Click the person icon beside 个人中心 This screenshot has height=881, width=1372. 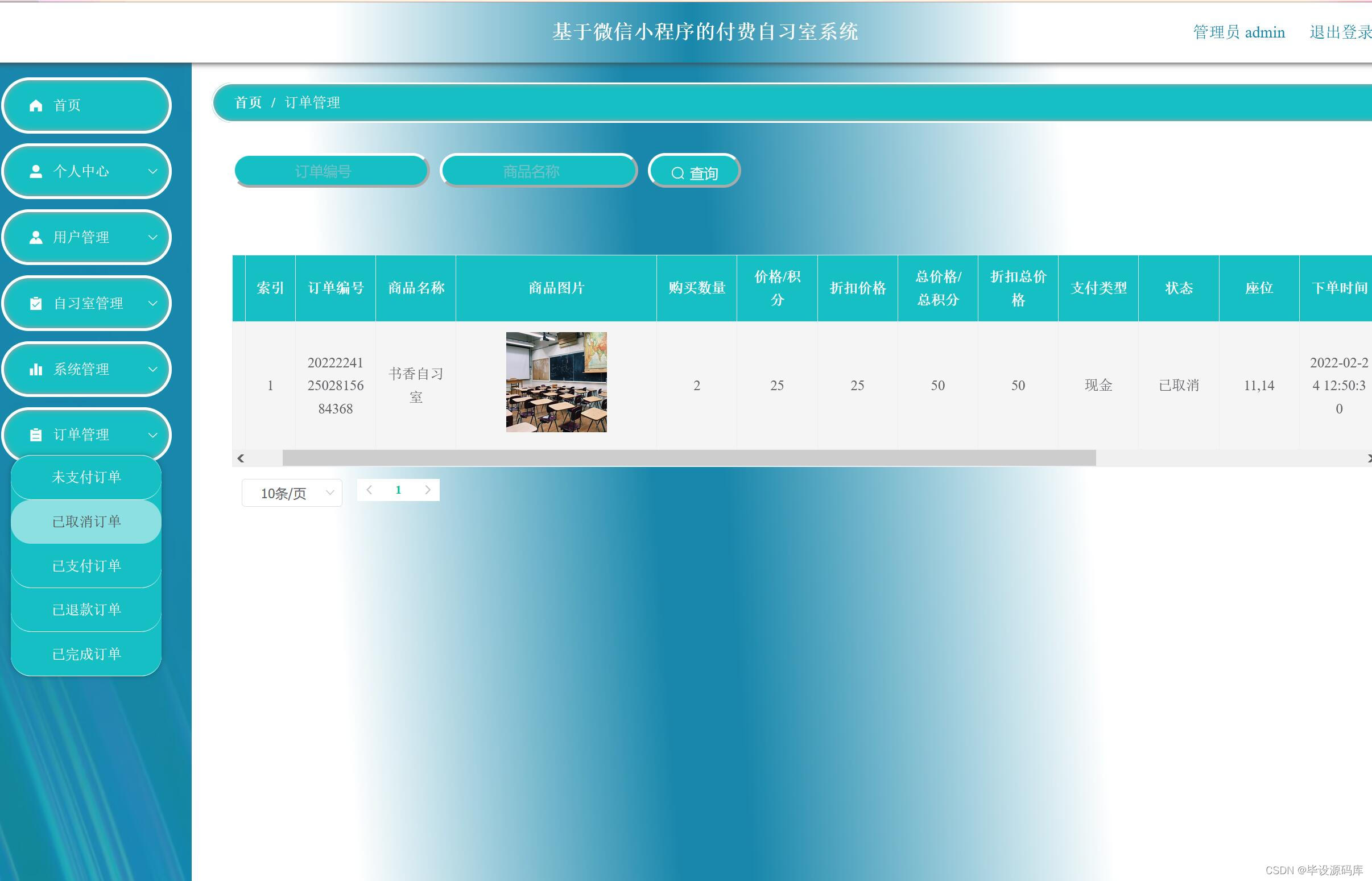[36, 171]
